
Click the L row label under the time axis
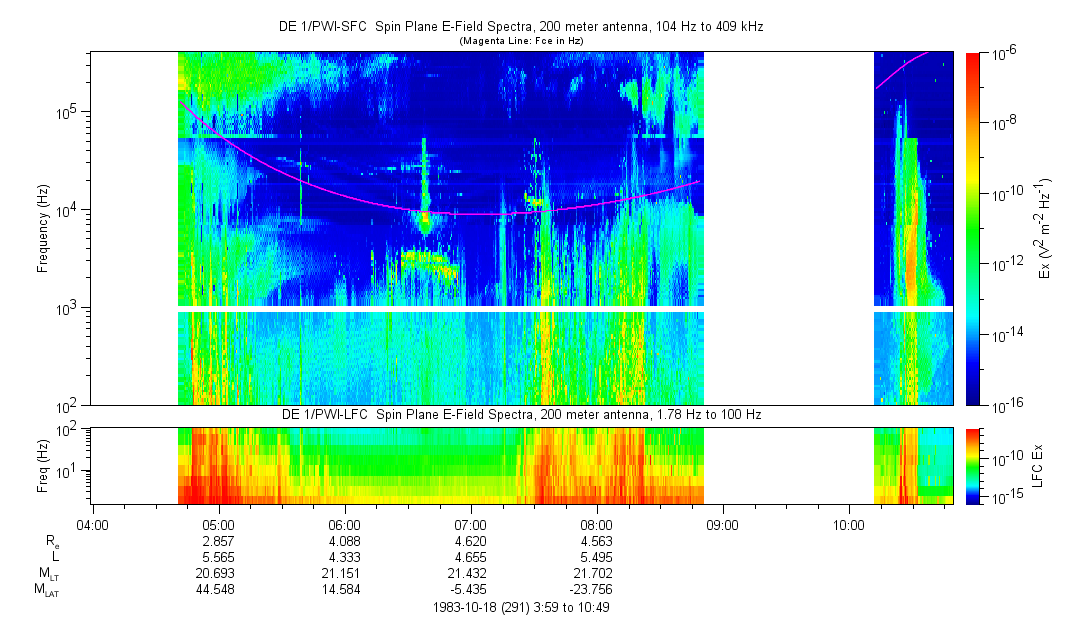tap(56, 556)
